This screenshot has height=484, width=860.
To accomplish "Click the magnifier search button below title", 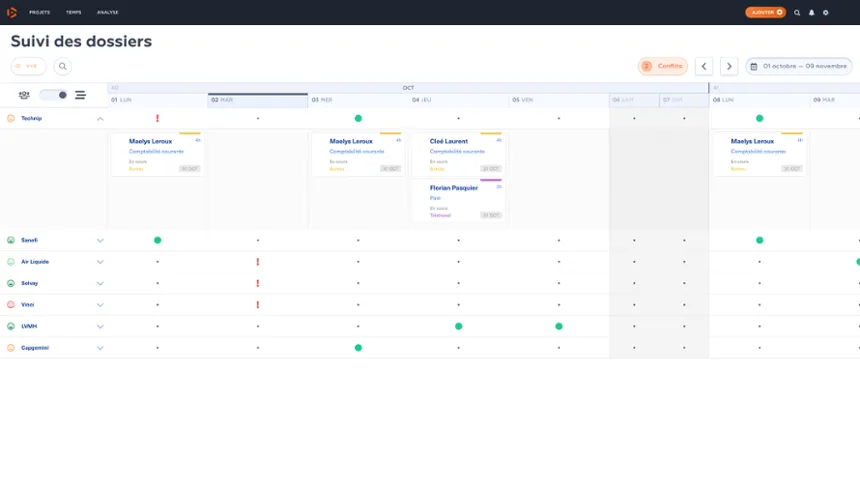I will click(63, 66).
